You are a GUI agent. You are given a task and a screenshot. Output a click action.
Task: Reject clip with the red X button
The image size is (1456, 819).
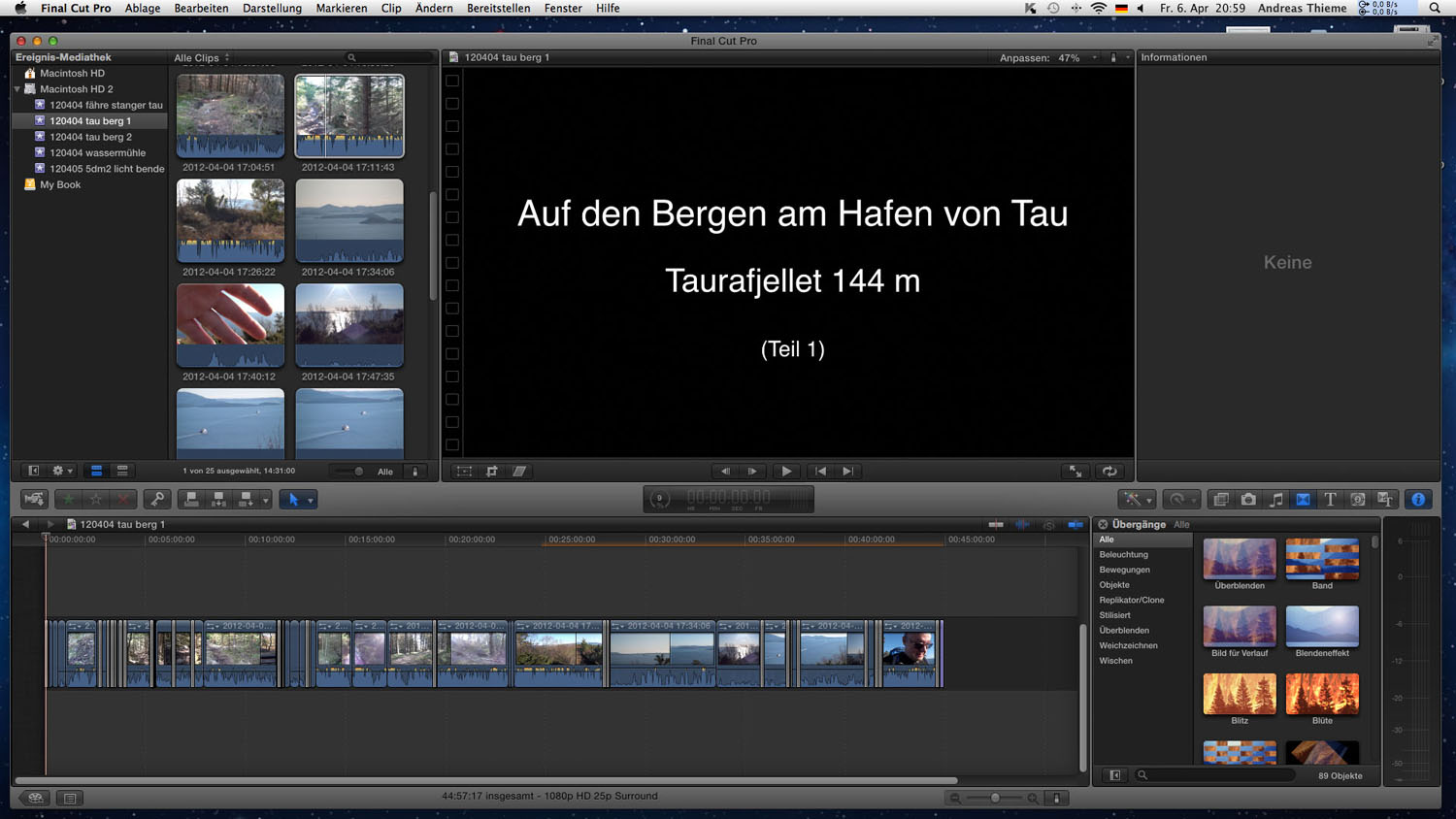click(x=122, y=499)
